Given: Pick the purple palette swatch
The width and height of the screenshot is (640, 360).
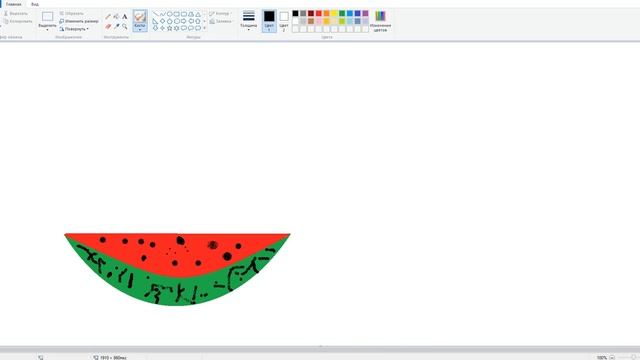Looking at the screenshot, I should tap(365, 13).
